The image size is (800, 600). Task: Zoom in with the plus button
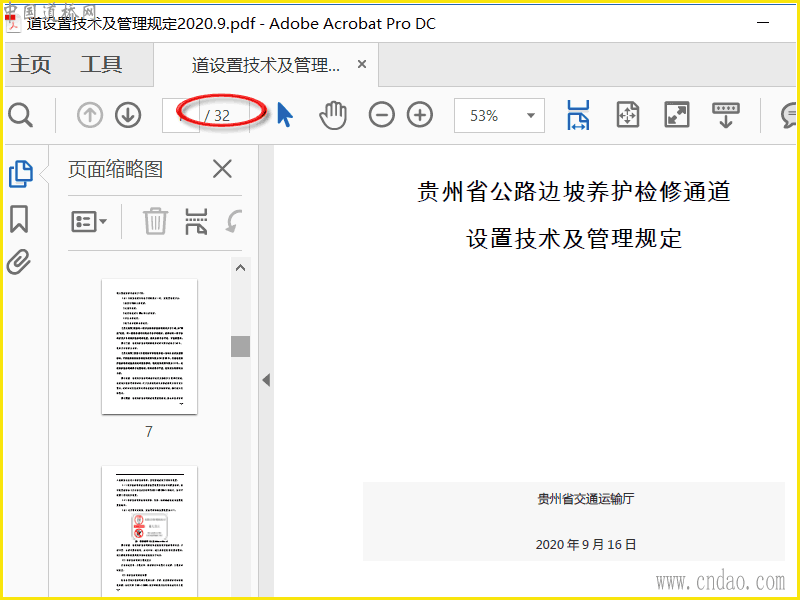(420, 115)
